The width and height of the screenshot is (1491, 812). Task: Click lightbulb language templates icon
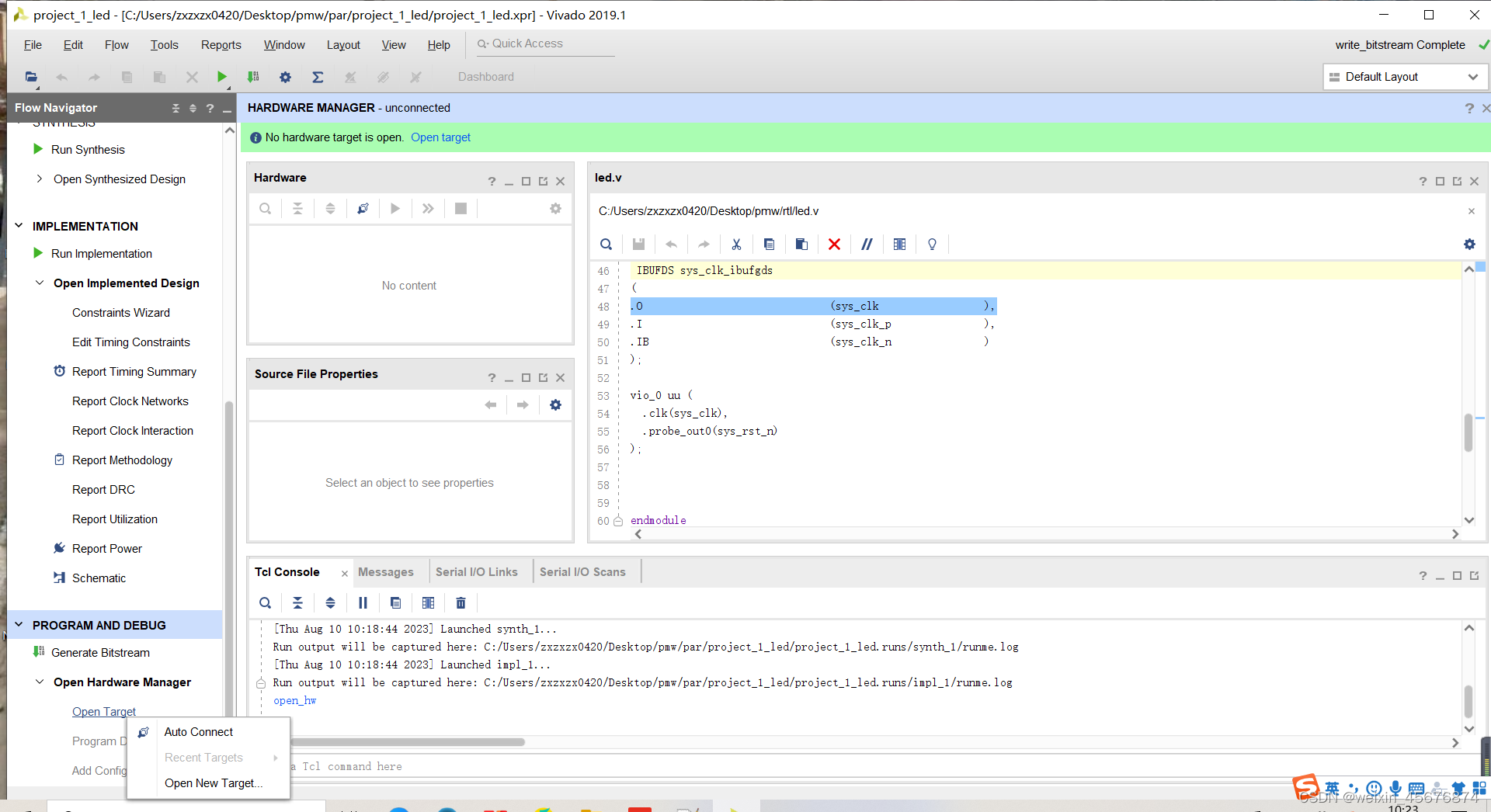coord(932,245)
